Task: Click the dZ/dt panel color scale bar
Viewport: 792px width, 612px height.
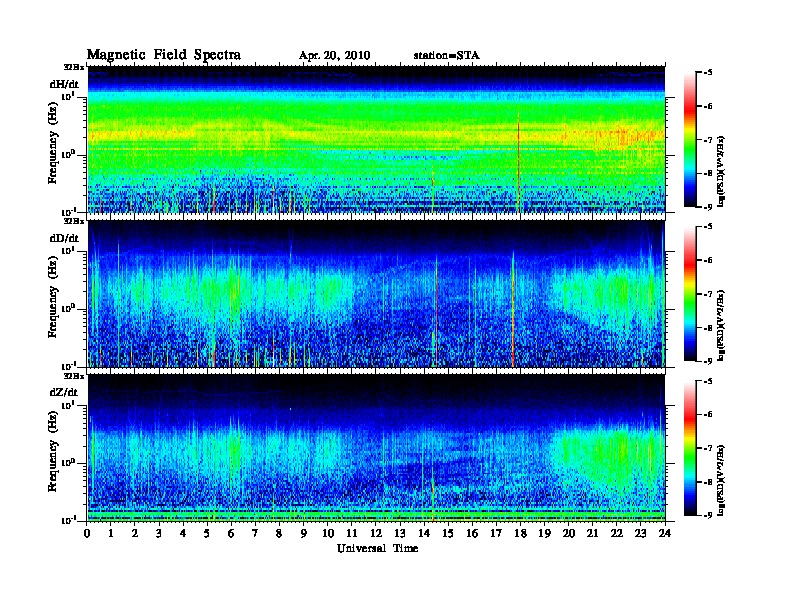Action: pos(690,448)
